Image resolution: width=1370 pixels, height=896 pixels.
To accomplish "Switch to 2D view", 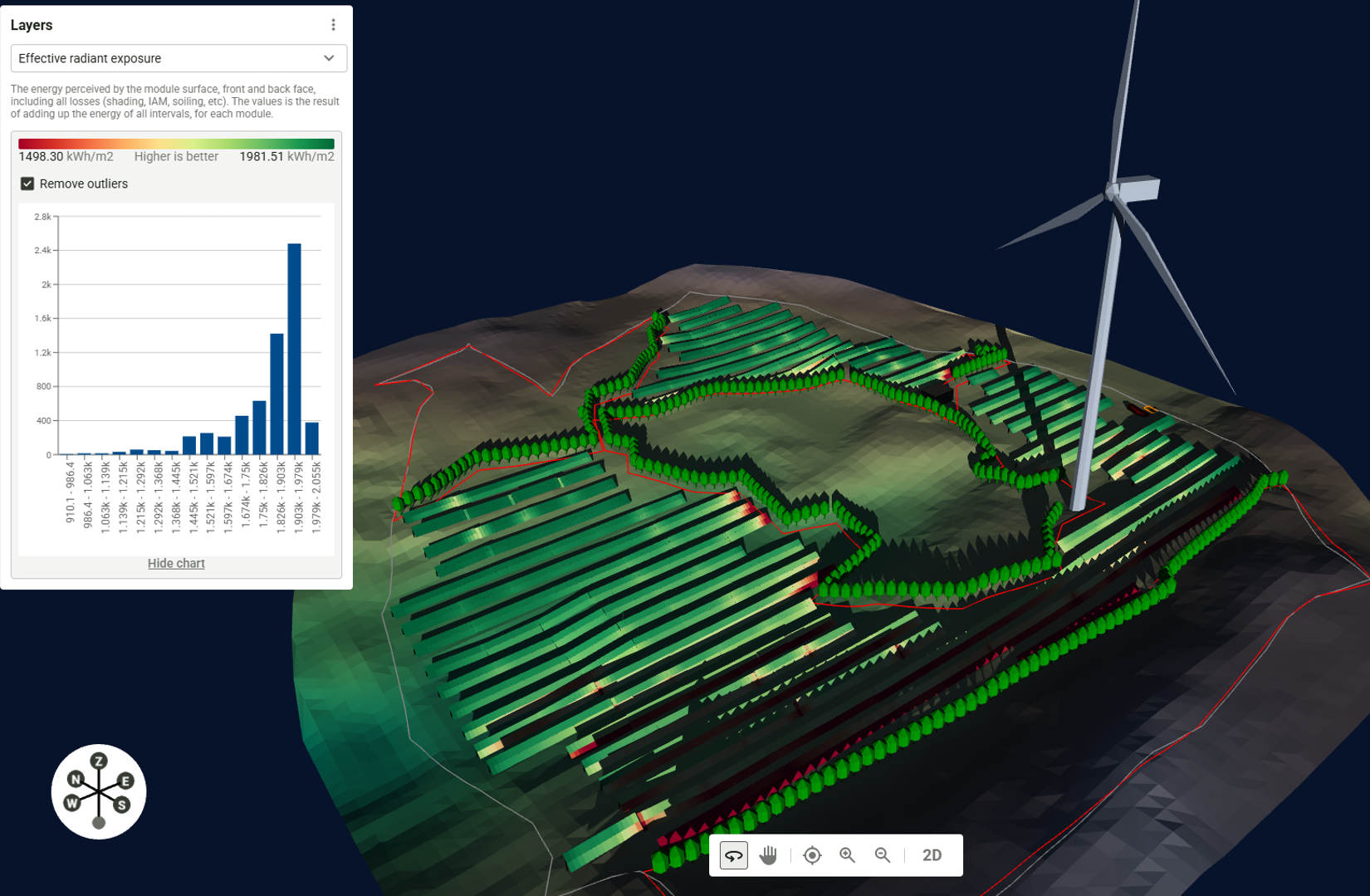I will 932,855.
